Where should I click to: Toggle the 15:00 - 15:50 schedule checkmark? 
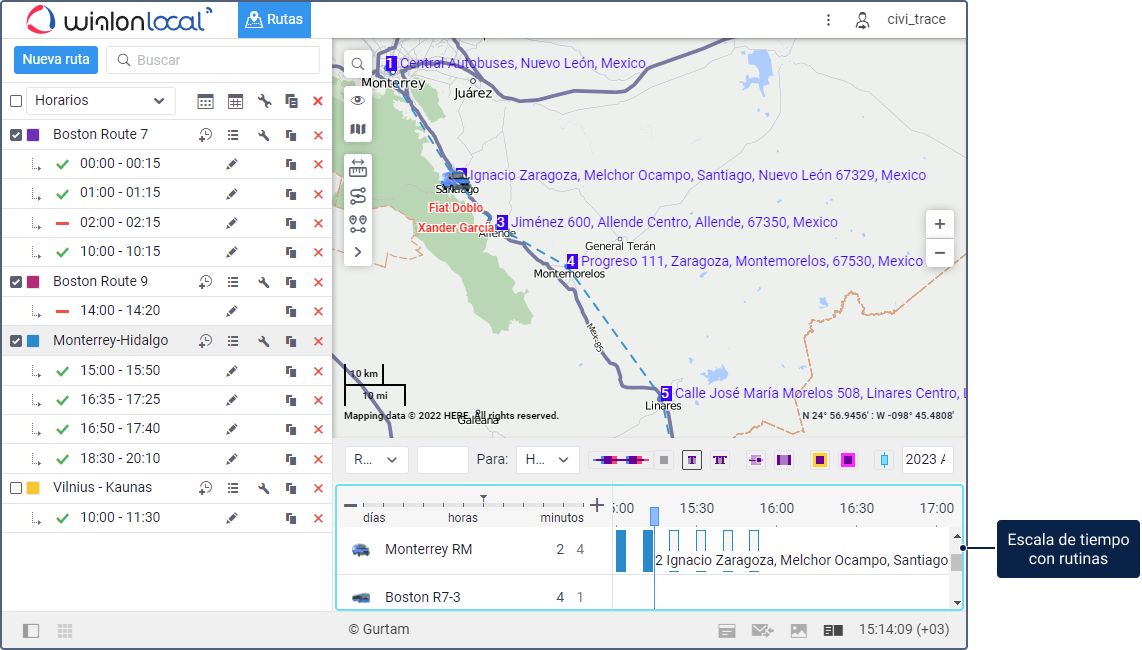pyautogui.click(x=63, y=371)
